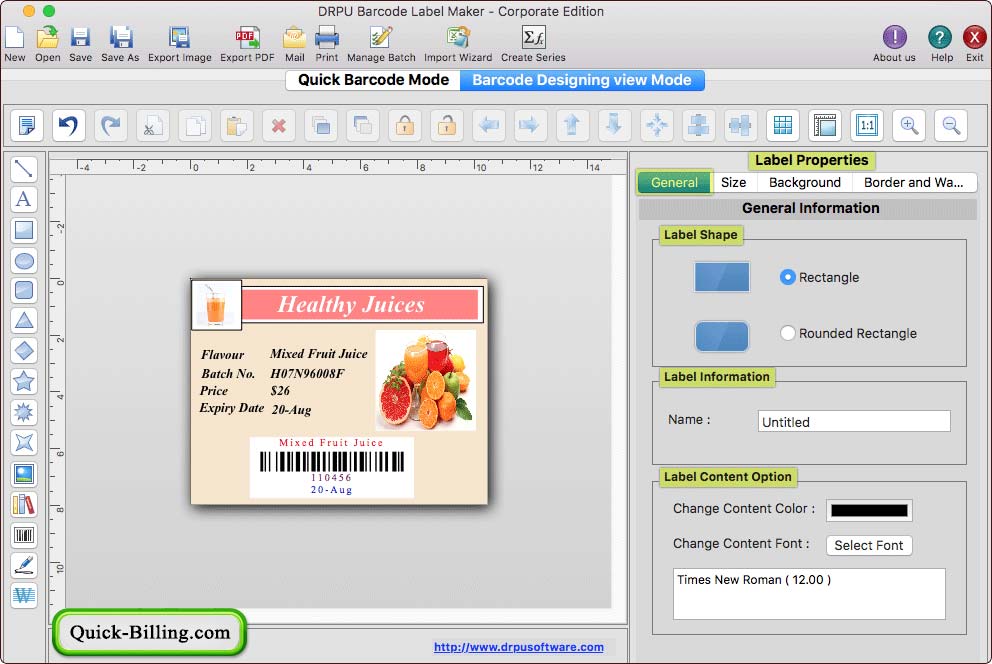Open the General properties tab
The height and width of the screenshot is (664, 992).
tap(674, 183)
